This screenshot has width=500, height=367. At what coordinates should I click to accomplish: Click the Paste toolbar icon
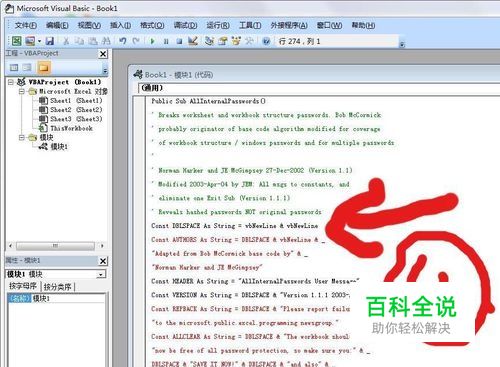pos(93,41)
